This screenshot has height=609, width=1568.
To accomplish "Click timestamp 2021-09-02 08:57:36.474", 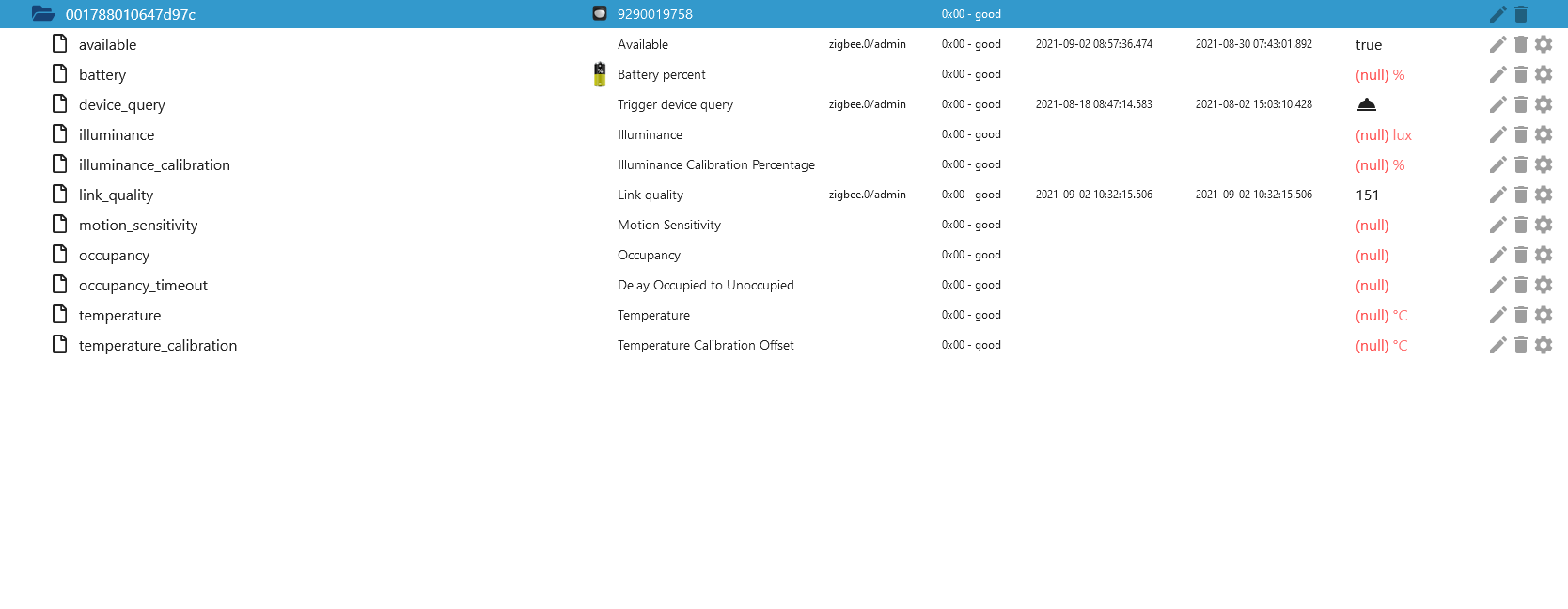I will tap(1094, 44).
